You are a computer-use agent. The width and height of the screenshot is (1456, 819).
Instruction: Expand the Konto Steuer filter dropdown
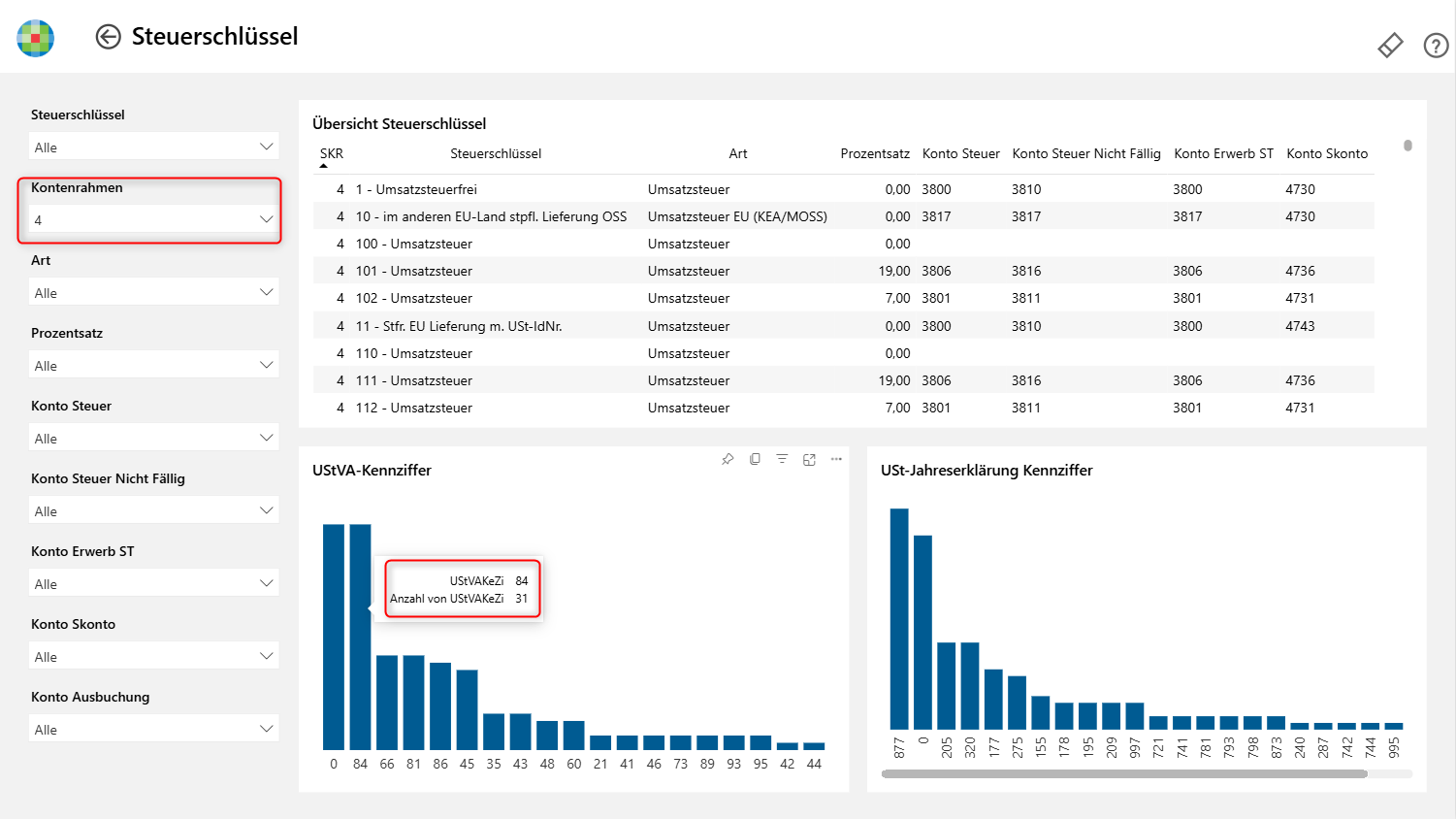pyautogui.click(x=154, y=438)
